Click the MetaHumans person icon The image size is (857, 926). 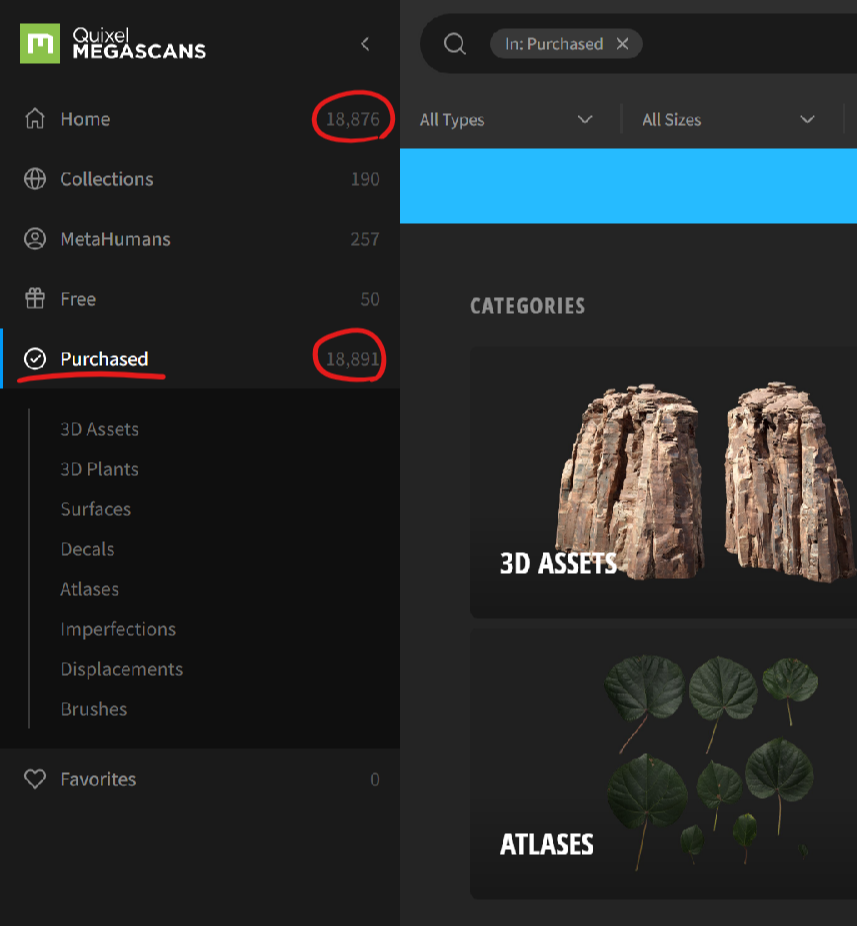[x=35, y=239]
